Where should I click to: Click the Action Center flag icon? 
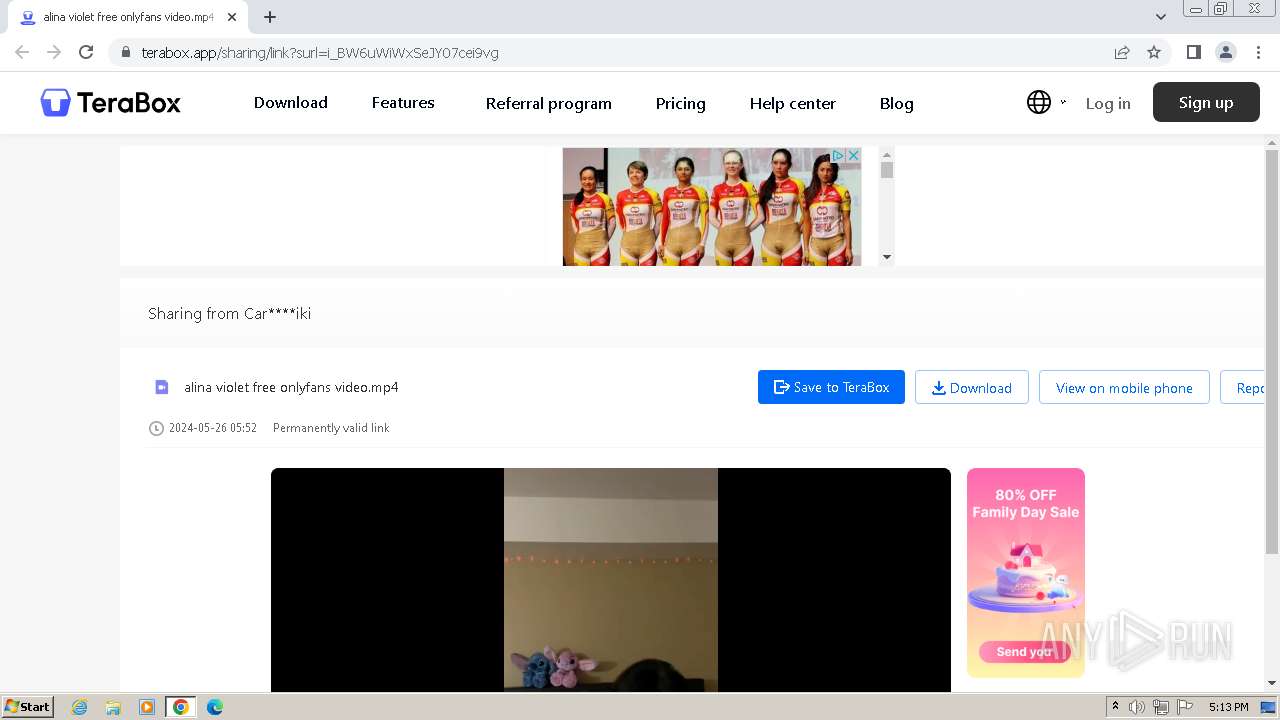(1185, 707)
